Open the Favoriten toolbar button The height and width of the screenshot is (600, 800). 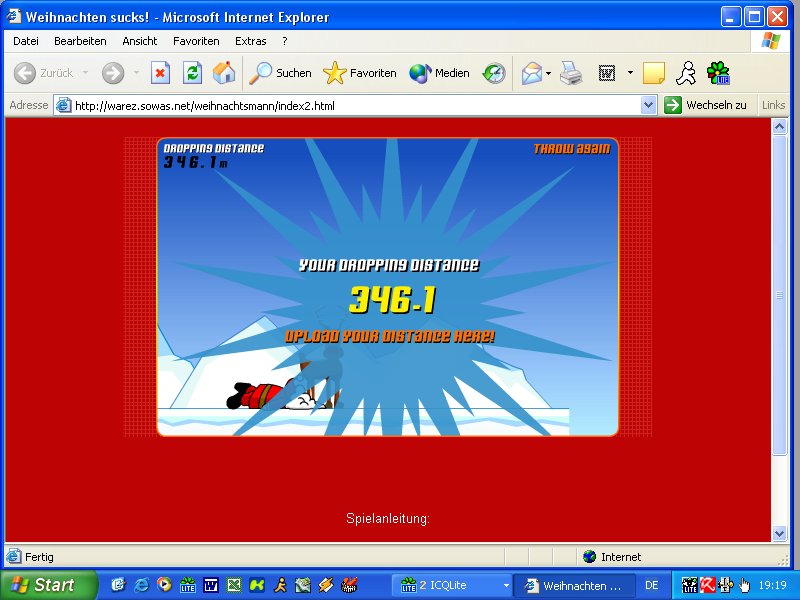pos(360,73)
